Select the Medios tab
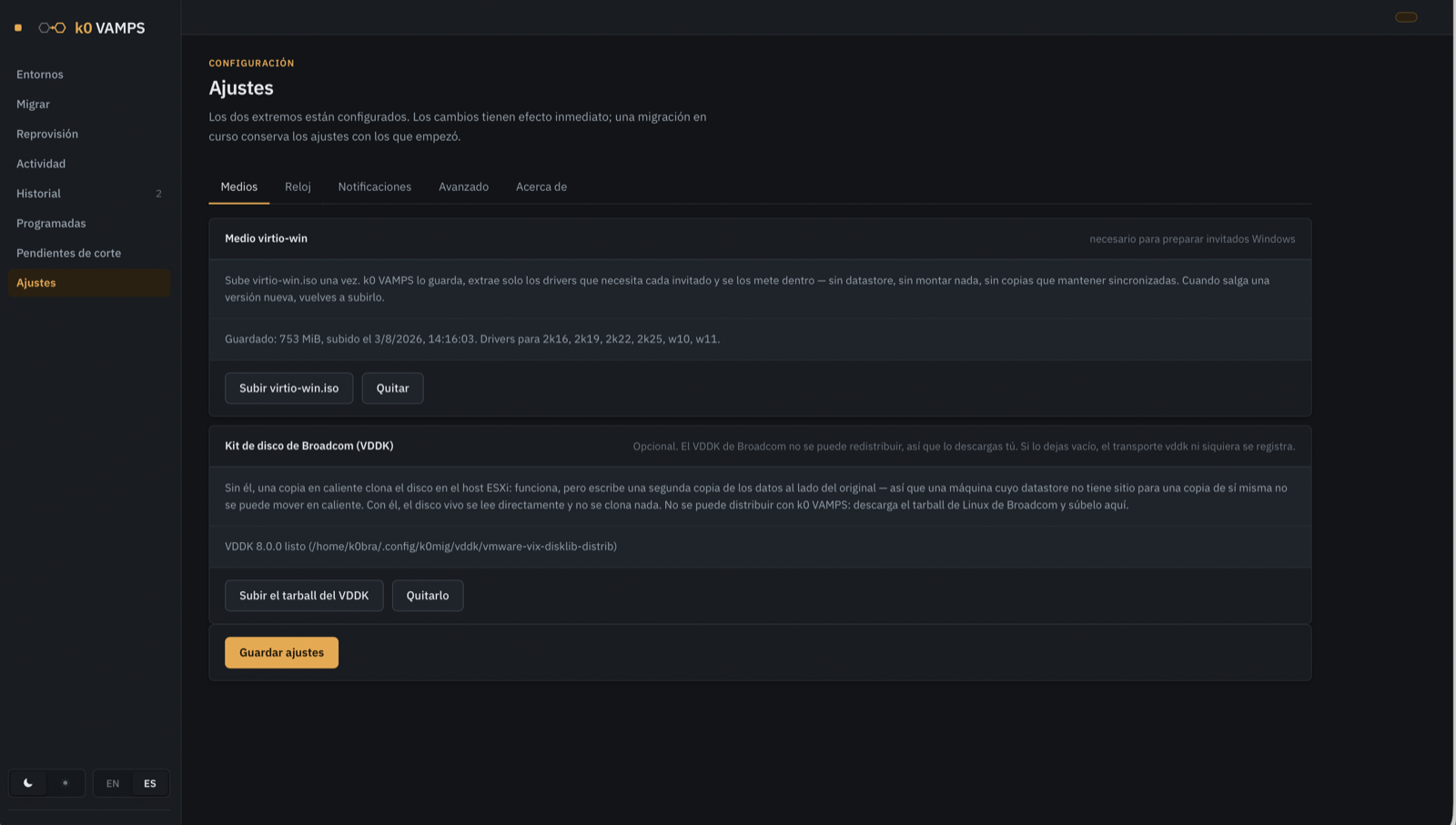This screenshot has height=825, width=1456. pos(239,186)
